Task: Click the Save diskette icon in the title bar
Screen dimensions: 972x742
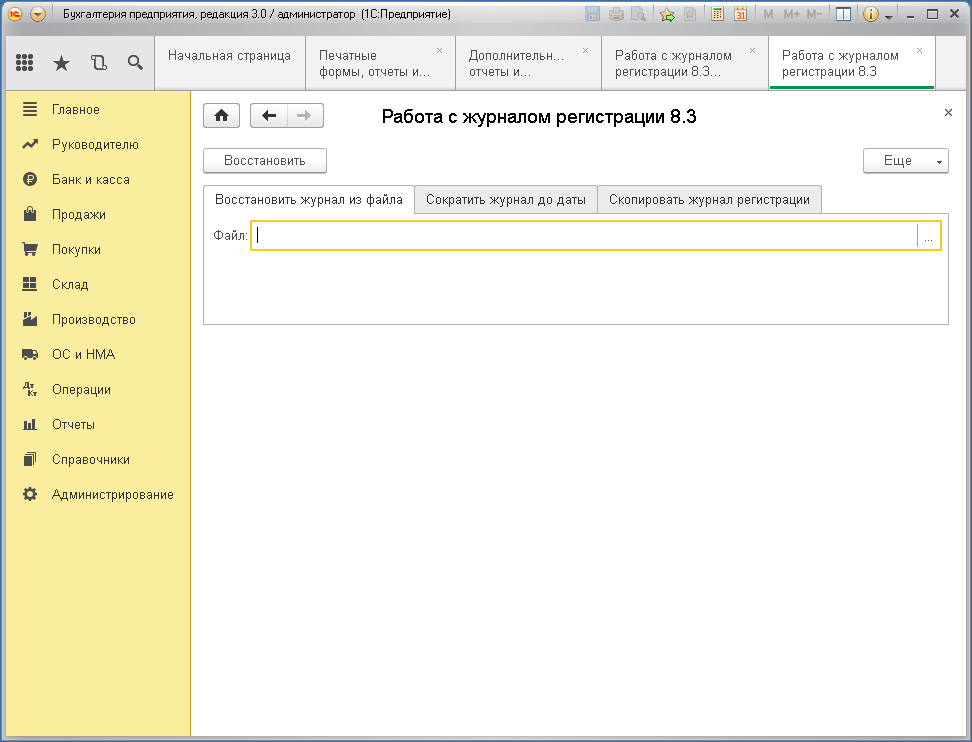Action: tap(593, 14)
